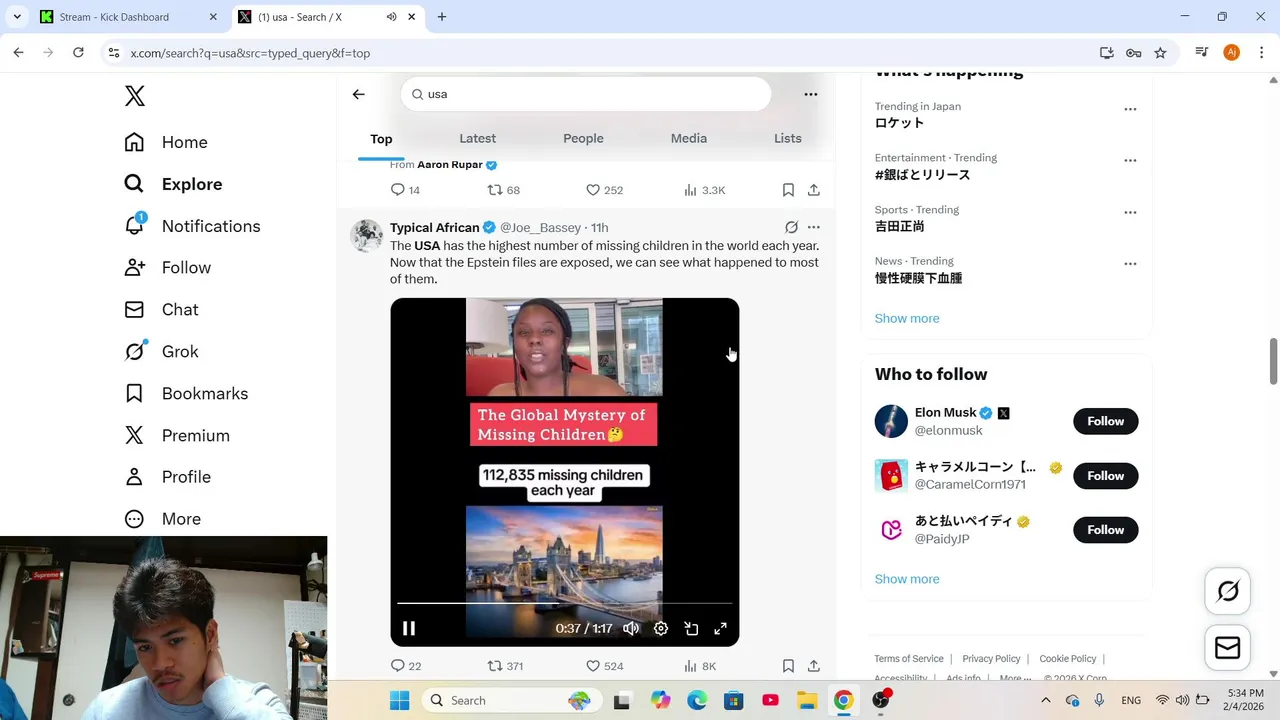The height and width of the screenshot is (720, 1280).
Task: Open options for the #銀ばとリリース trend
Action: pyautogui.click(x=1130, y=160)
